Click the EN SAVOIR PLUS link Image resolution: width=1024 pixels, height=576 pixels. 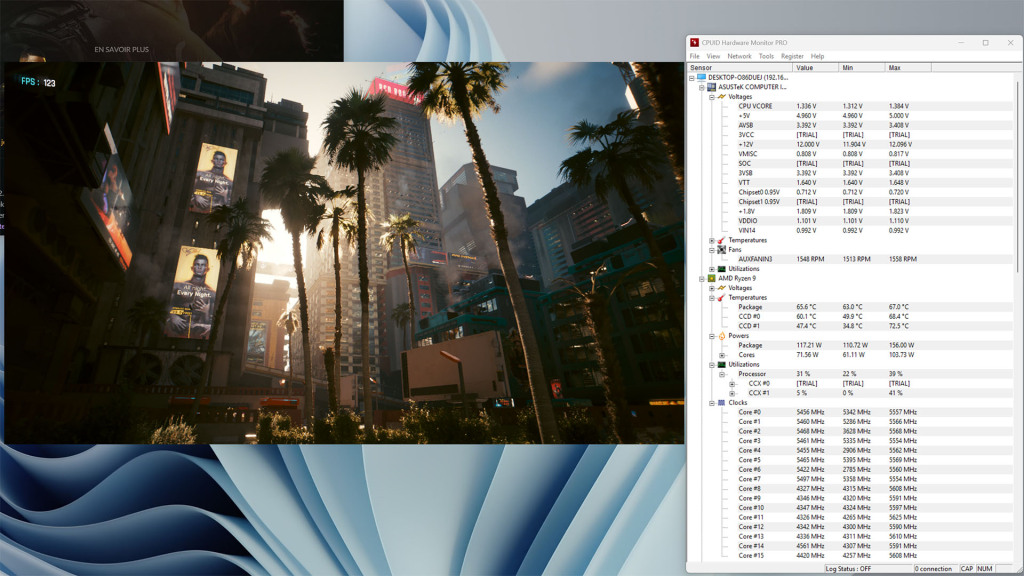121,49
